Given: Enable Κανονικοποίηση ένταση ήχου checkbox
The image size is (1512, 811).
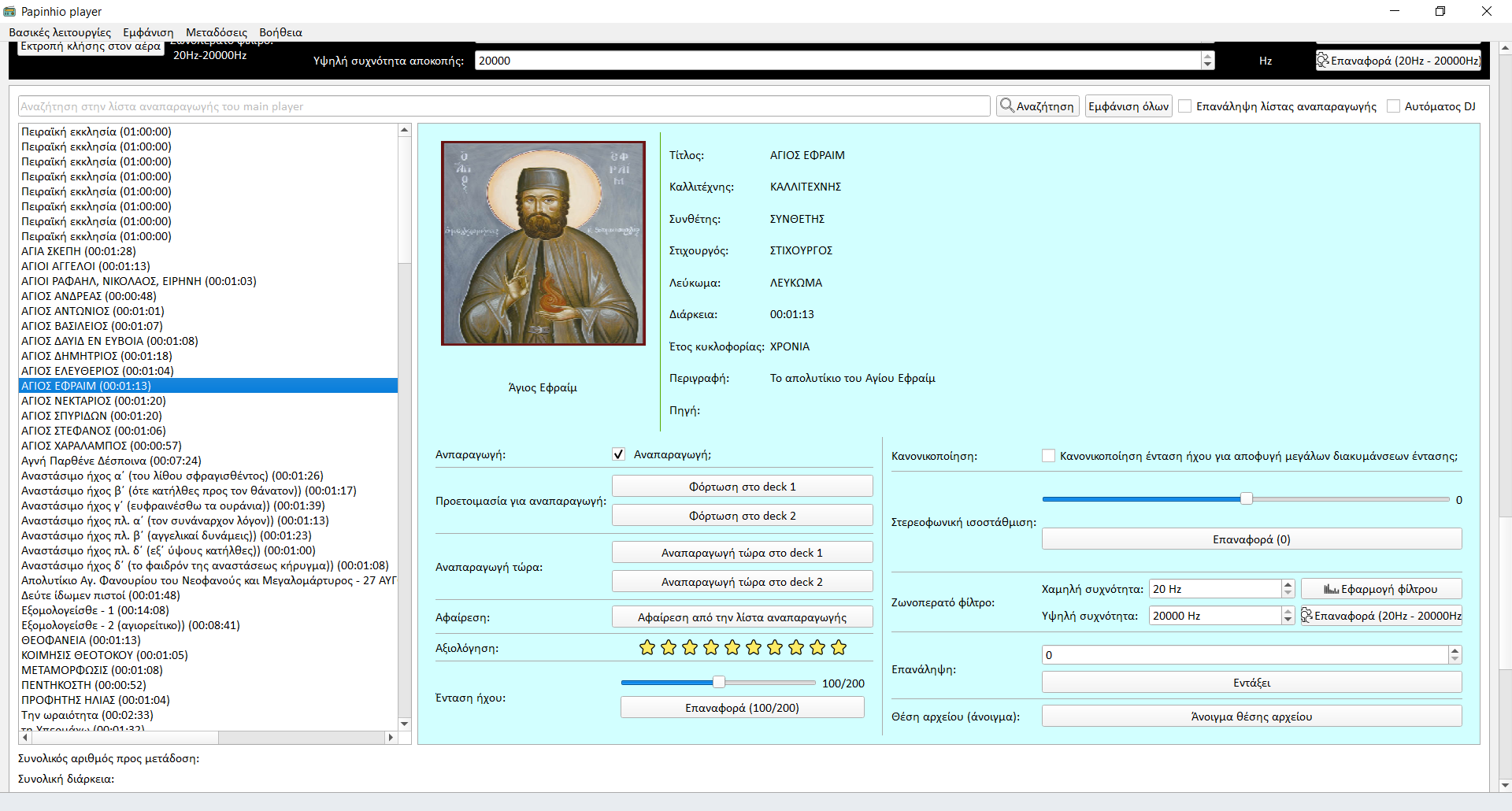Looking at the screenshot, I should click(x=1048, y=456).
